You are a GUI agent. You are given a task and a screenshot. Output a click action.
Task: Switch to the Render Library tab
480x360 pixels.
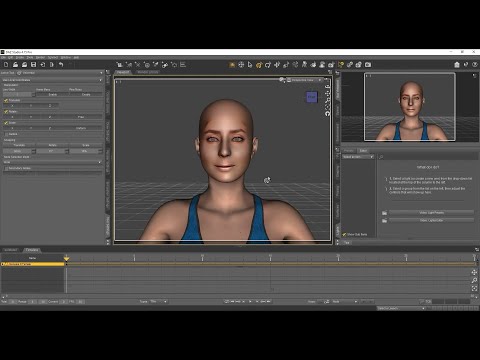click(x=148, y=72)
